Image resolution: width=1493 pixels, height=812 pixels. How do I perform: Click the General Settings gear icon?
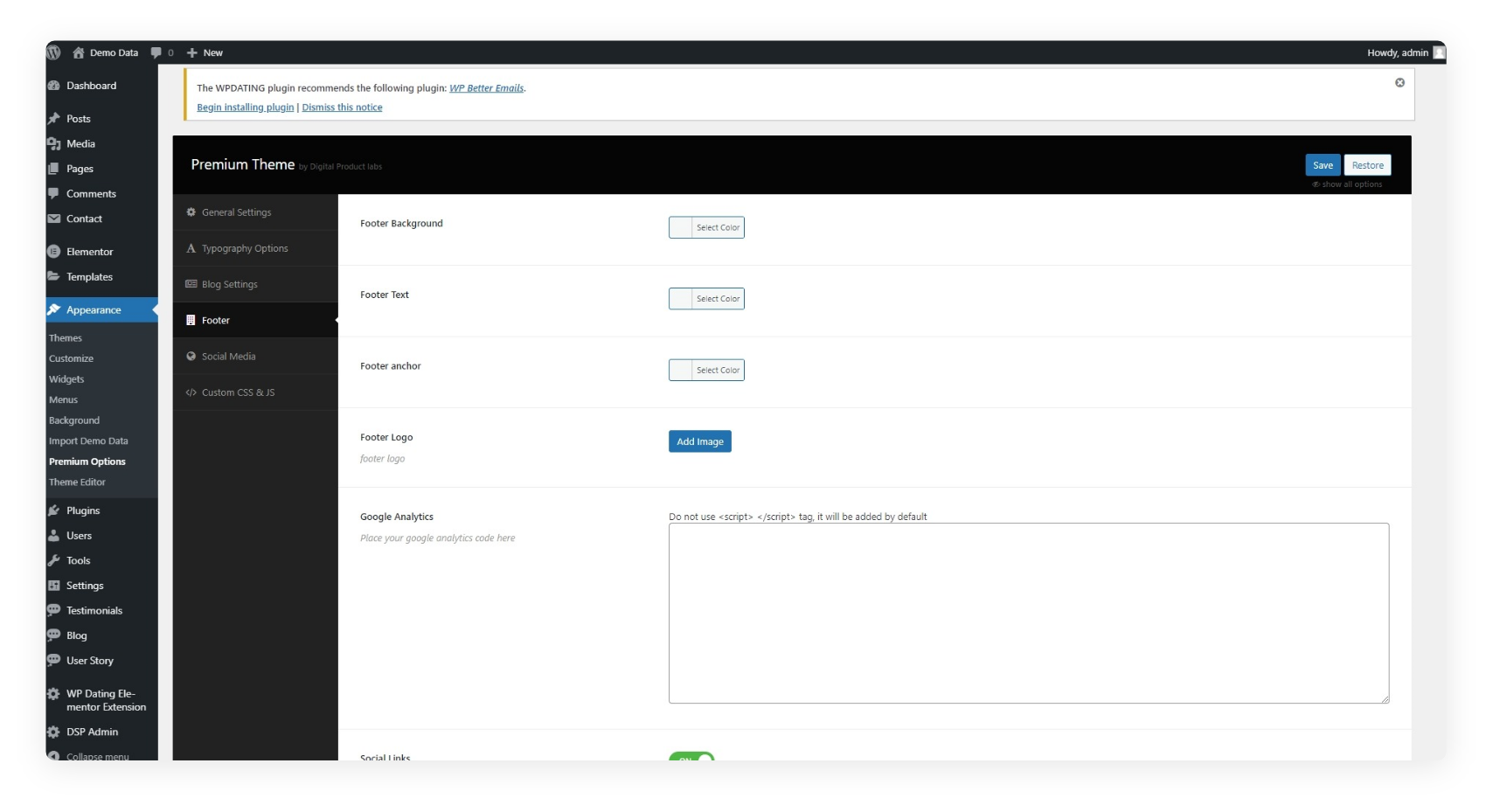click(191, 212)
